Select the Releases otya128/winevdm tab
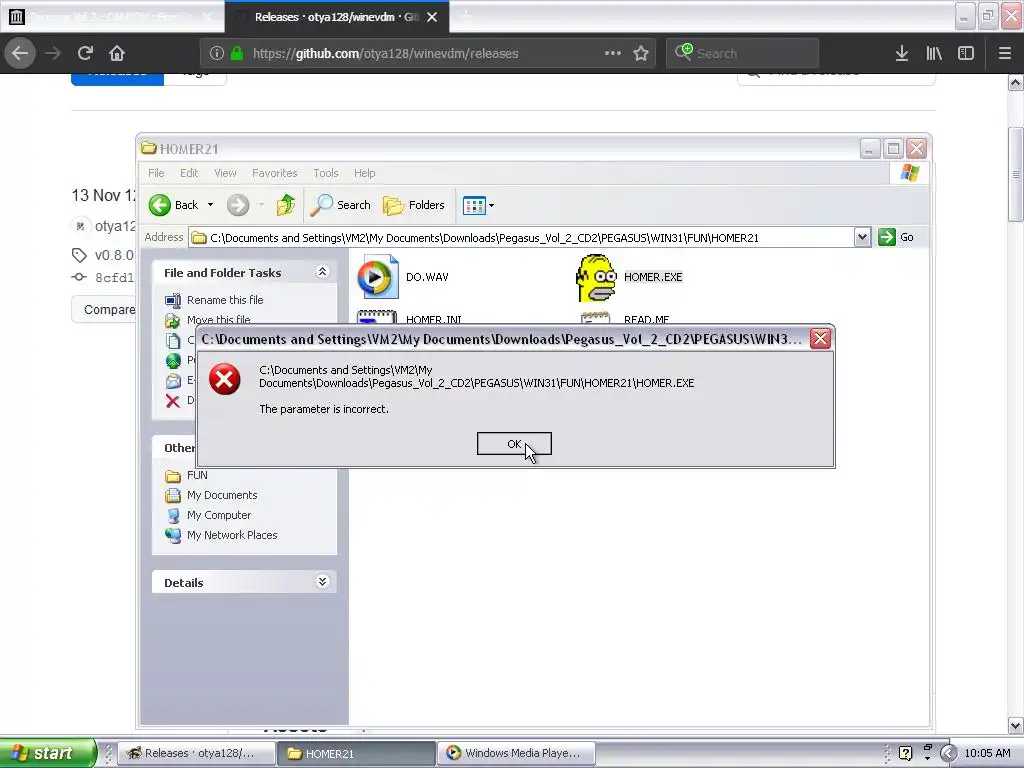 point(337,17)
